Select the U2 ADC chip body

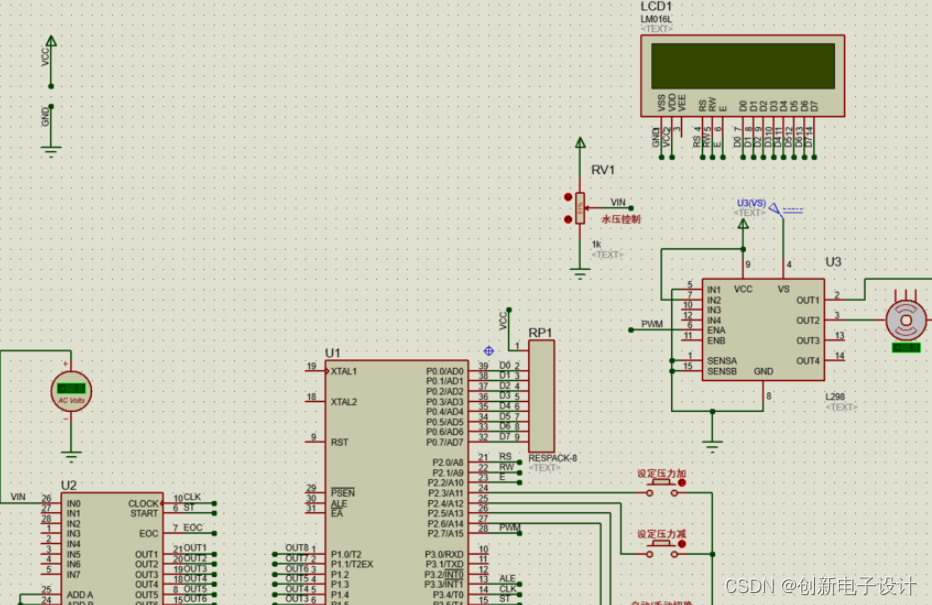click(111, 549)
